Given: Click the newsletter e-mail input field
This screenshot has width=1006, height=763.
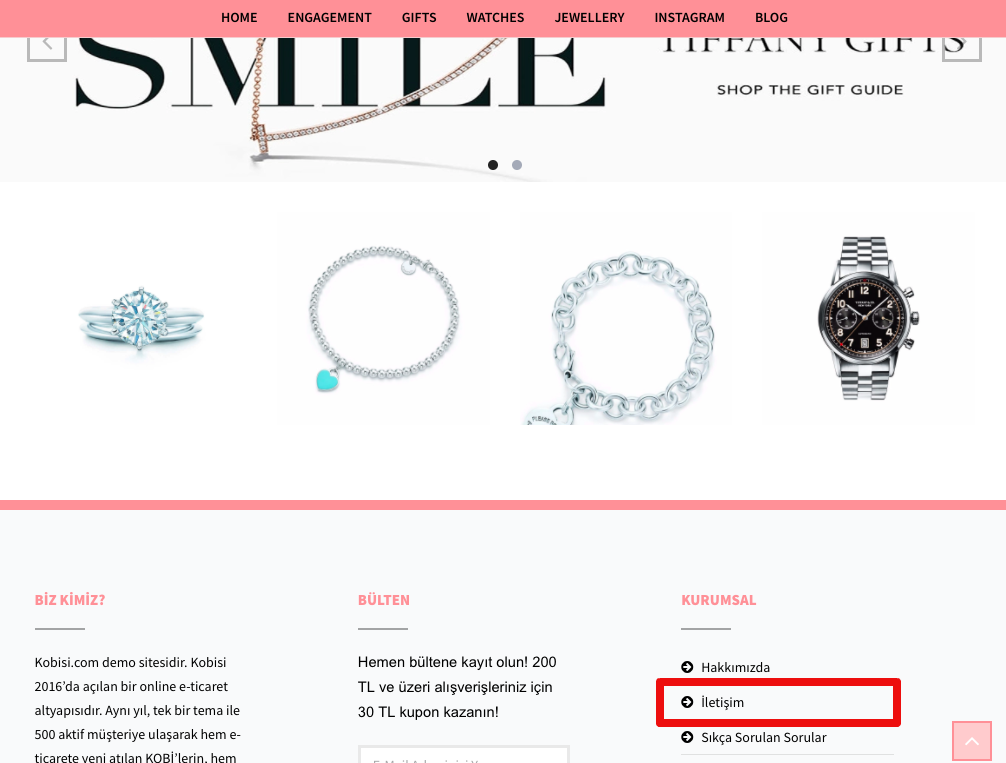Looking at the screenshot, I should click(x=464, y=755).
